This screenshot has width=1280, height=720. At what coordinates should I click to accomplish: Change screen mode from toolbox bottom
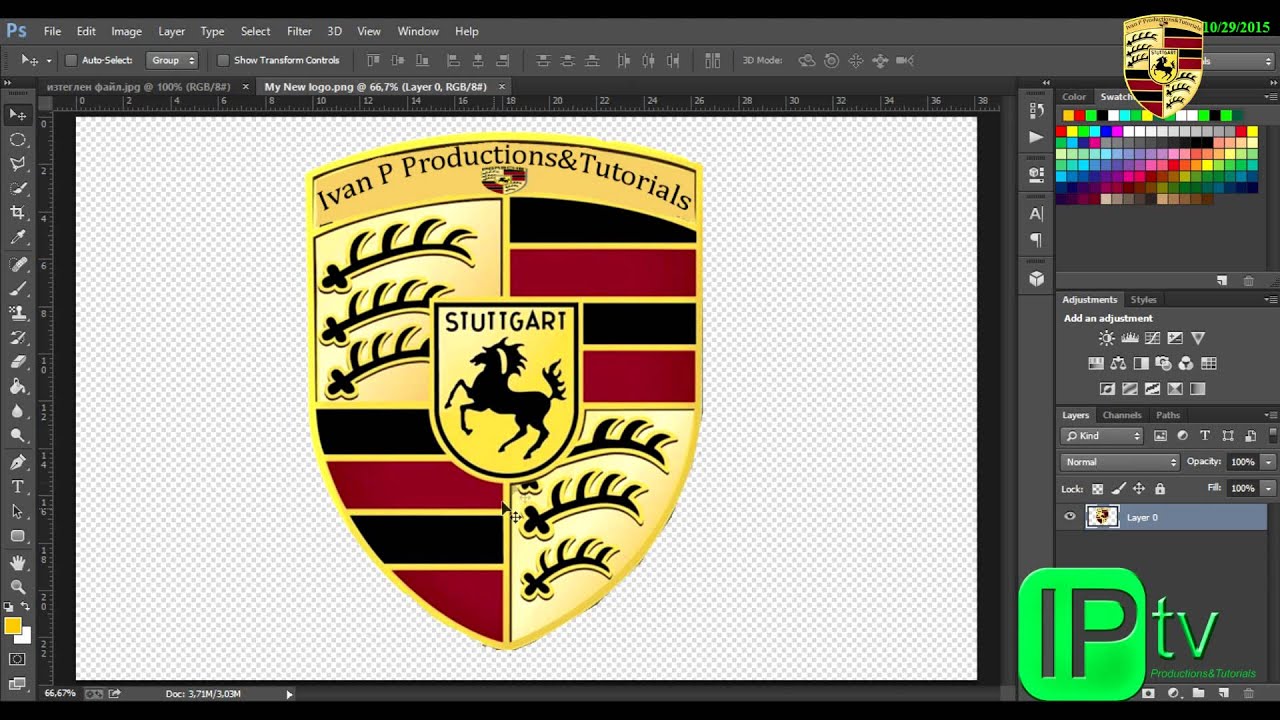pyautogui.click(x=17, y=683)
